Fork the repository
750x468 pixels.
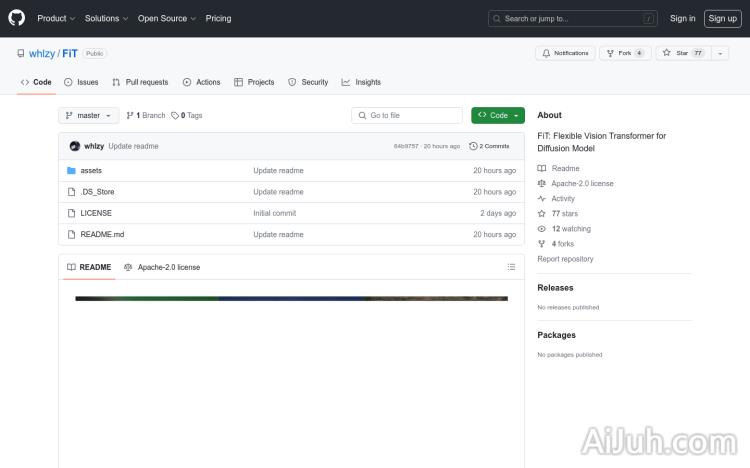click(624, 53)
